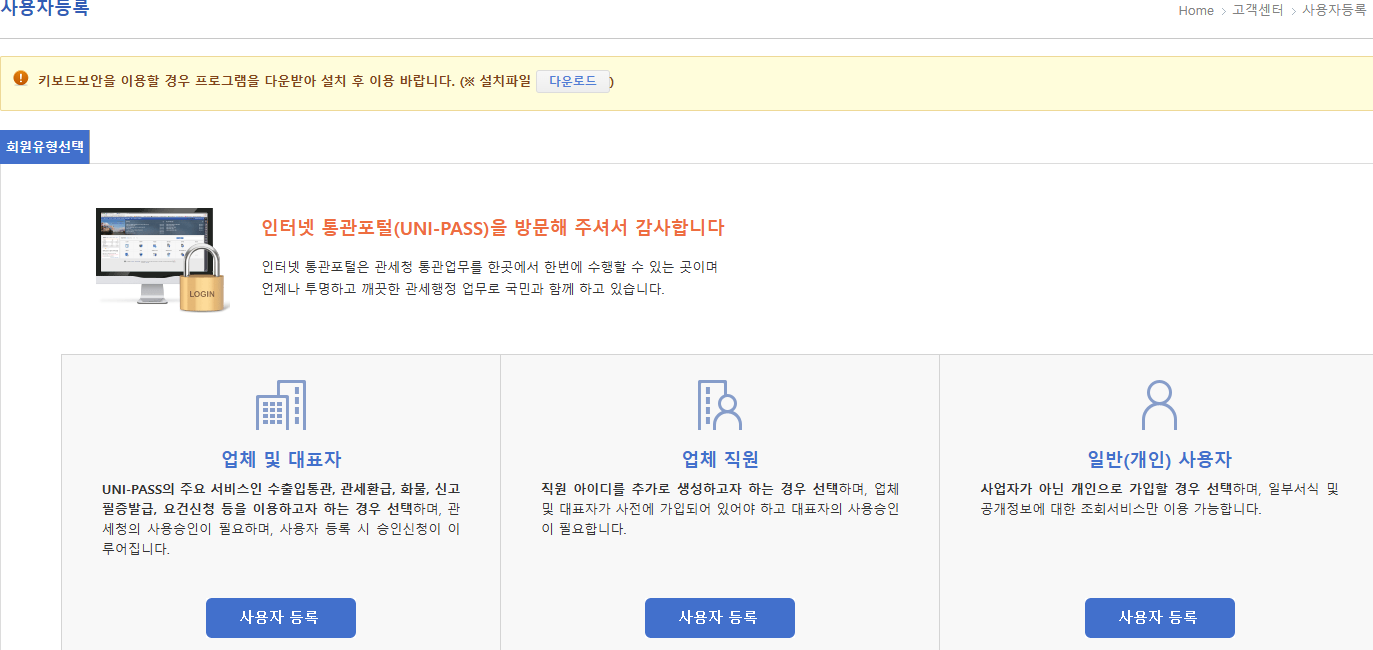Click the 다운로드 button for keyboard security installer
1373x650 pixels.
click(573, 82)
